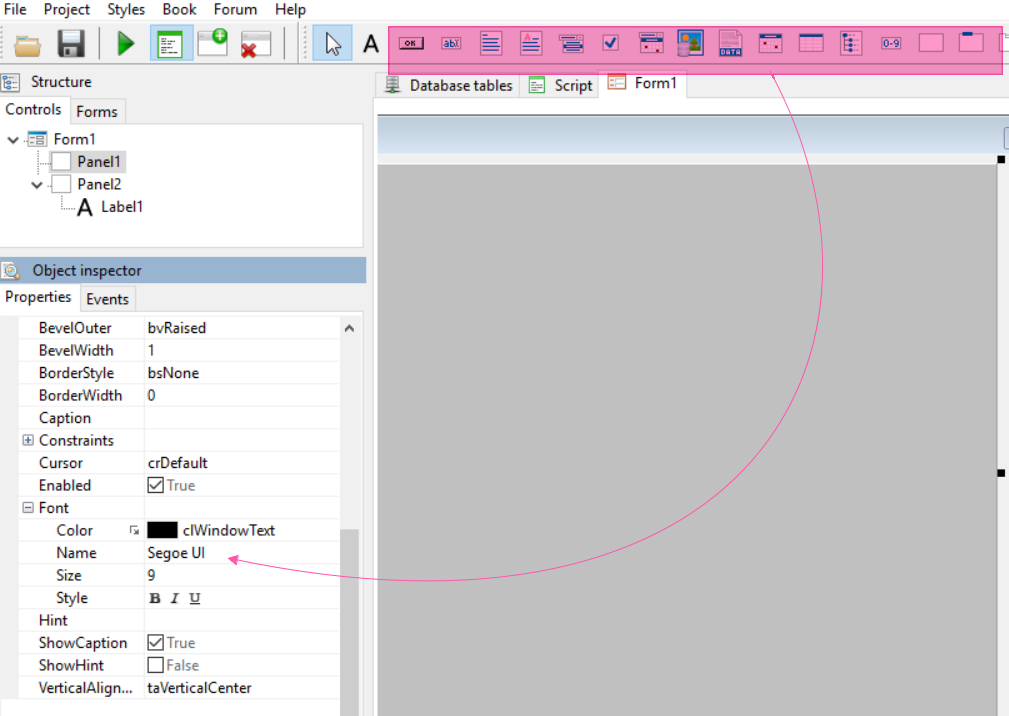This screenshot has height=716, width=1009.
Task: Toggle Italic font style button
Action: click(x=174, y=598)
